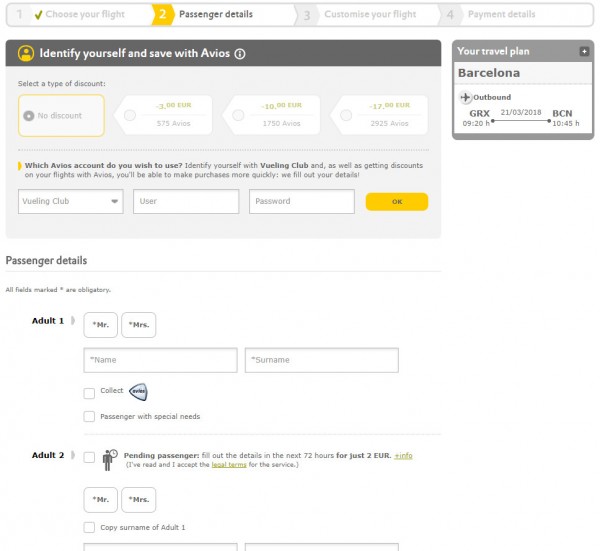Open the Passenger details step tab

[216, 15]
